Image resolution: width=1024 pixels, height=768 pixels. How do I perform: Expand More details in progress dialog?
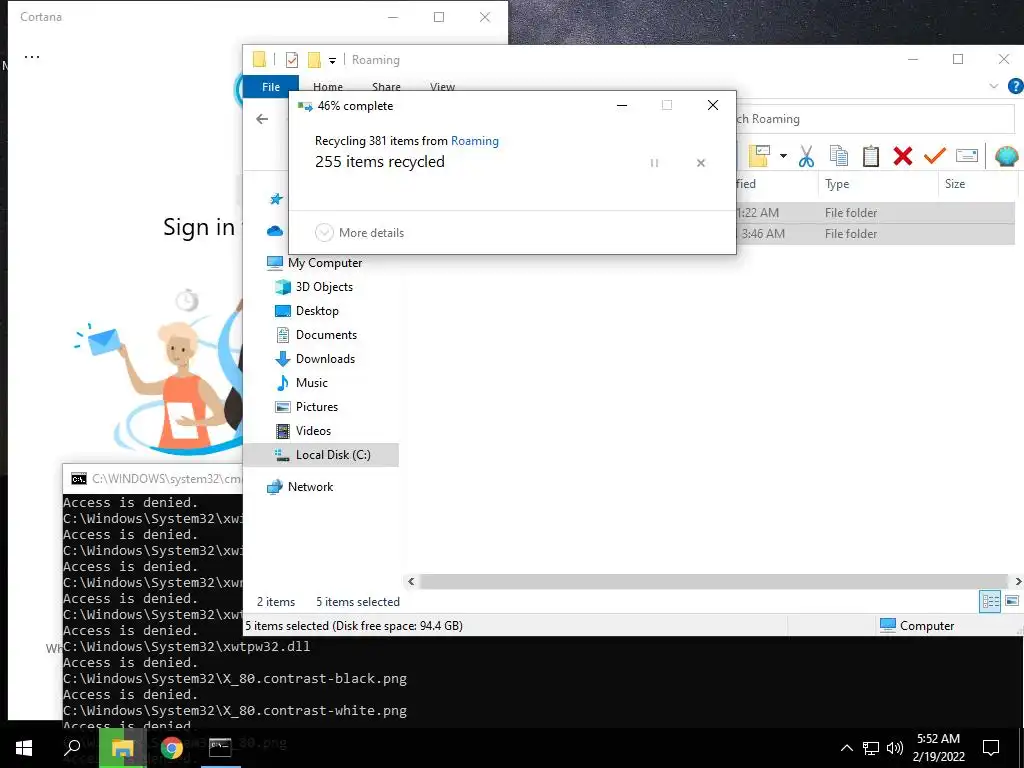[359, 232]
